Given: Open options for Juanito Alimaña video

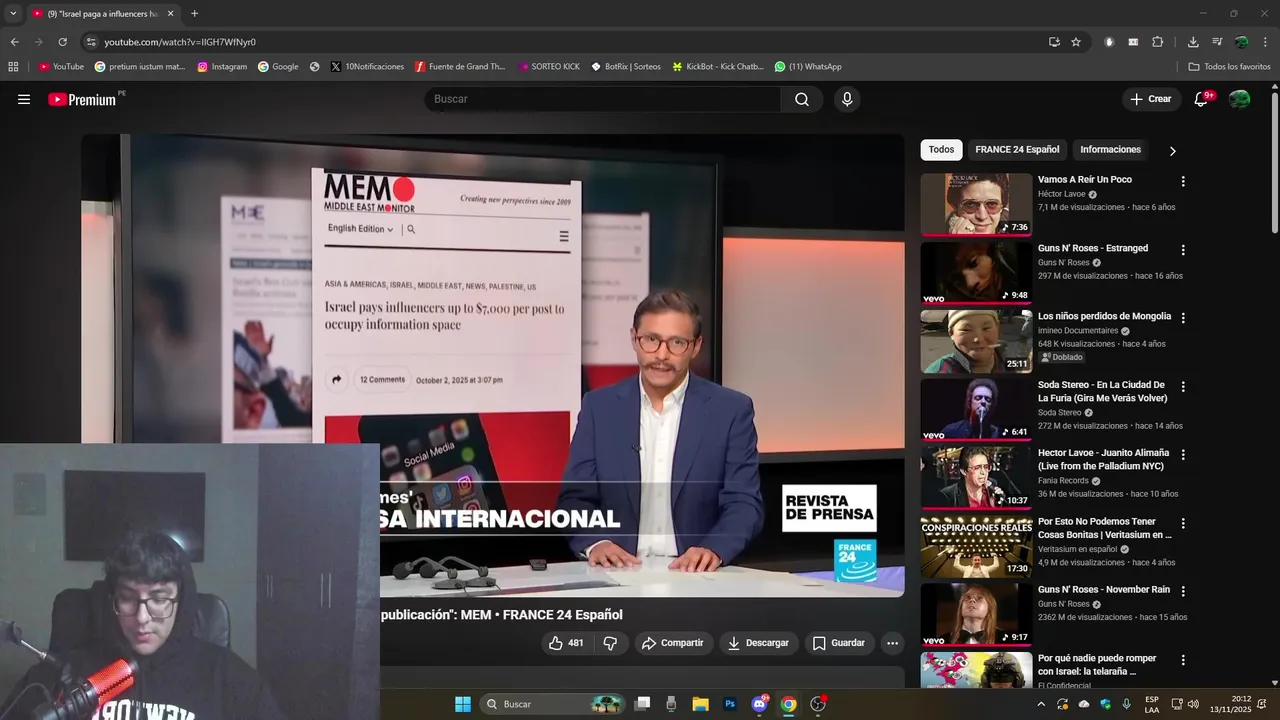Looking at the screenshot, I should (x=1183, y=454).
